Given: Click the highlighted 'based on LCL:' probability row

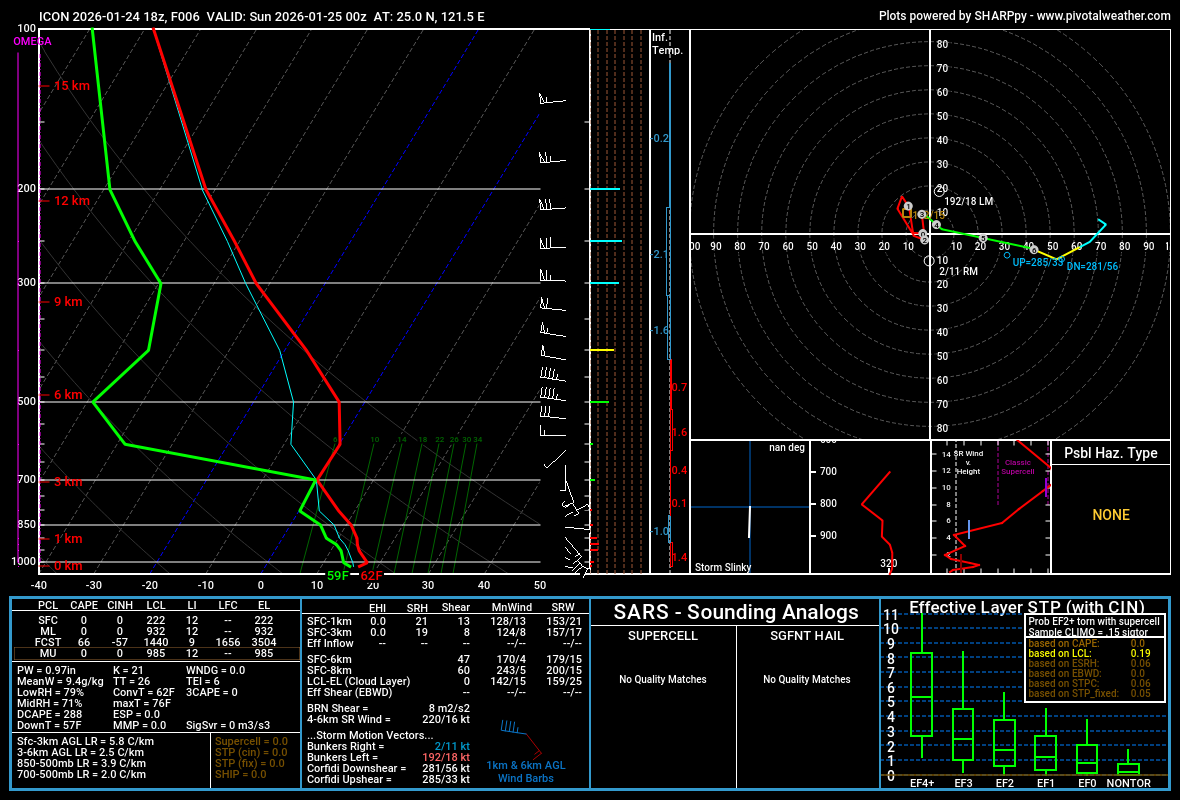Looking at the screenshot, I should [x=1089, y=653].
